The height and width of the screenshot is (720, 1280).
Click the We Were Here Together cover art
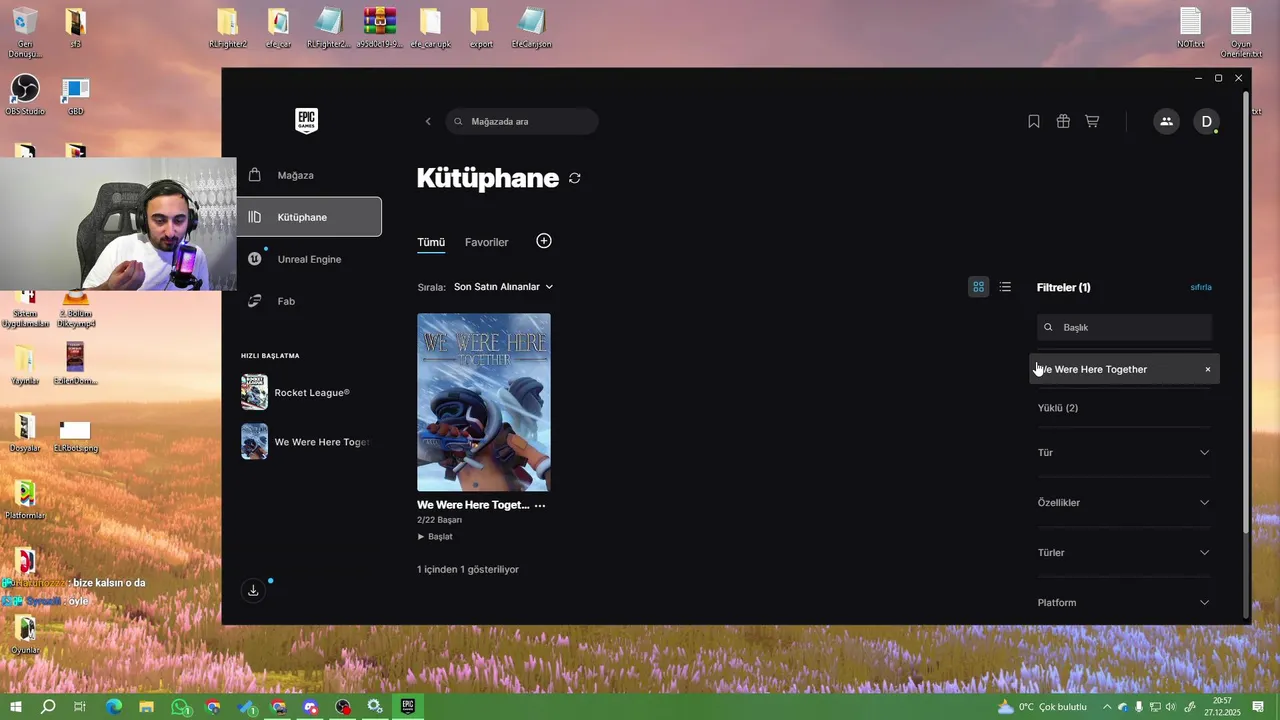click(484, 402)
